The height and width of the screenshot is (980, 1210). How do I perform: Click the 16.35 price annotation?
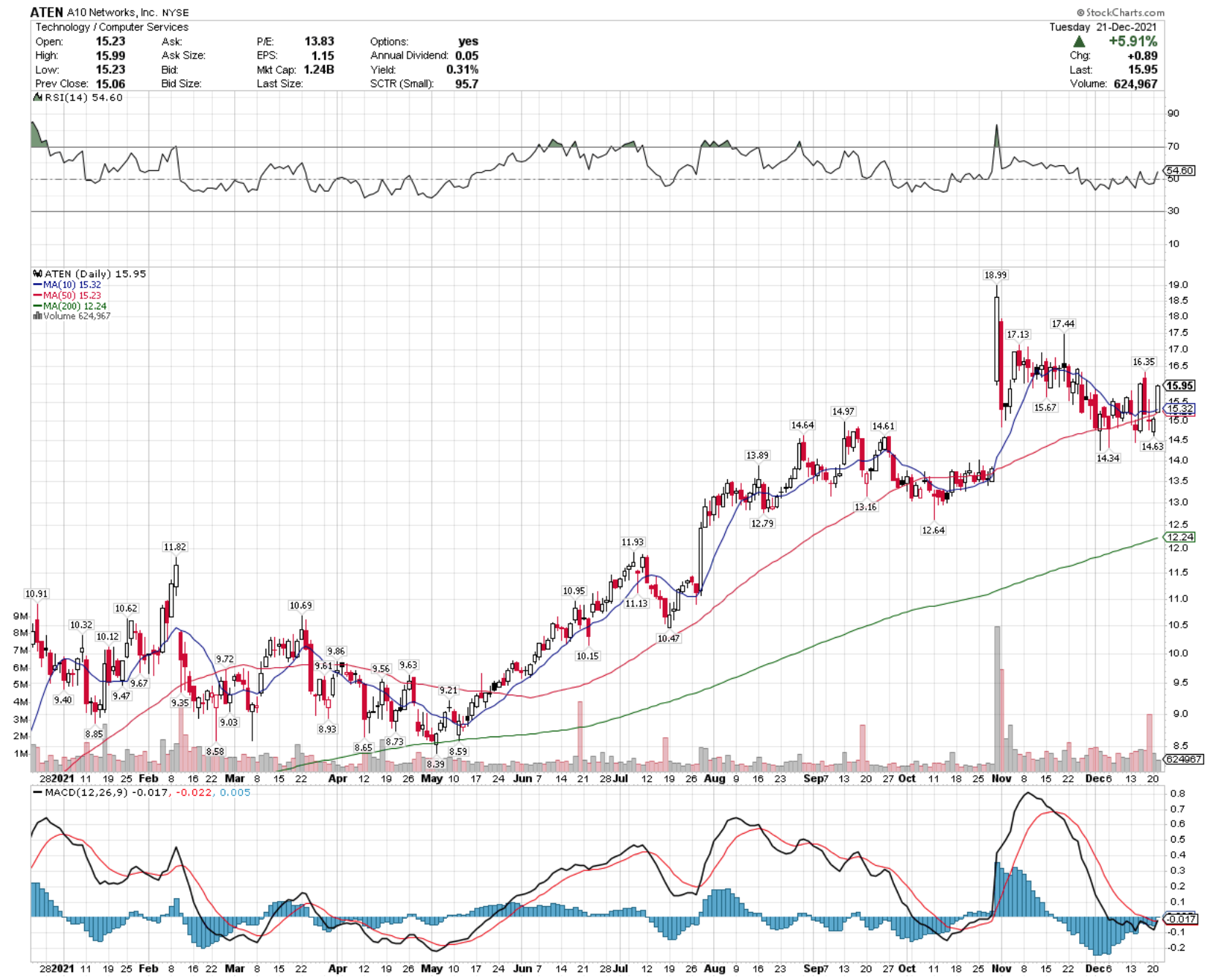(1143, 361)
